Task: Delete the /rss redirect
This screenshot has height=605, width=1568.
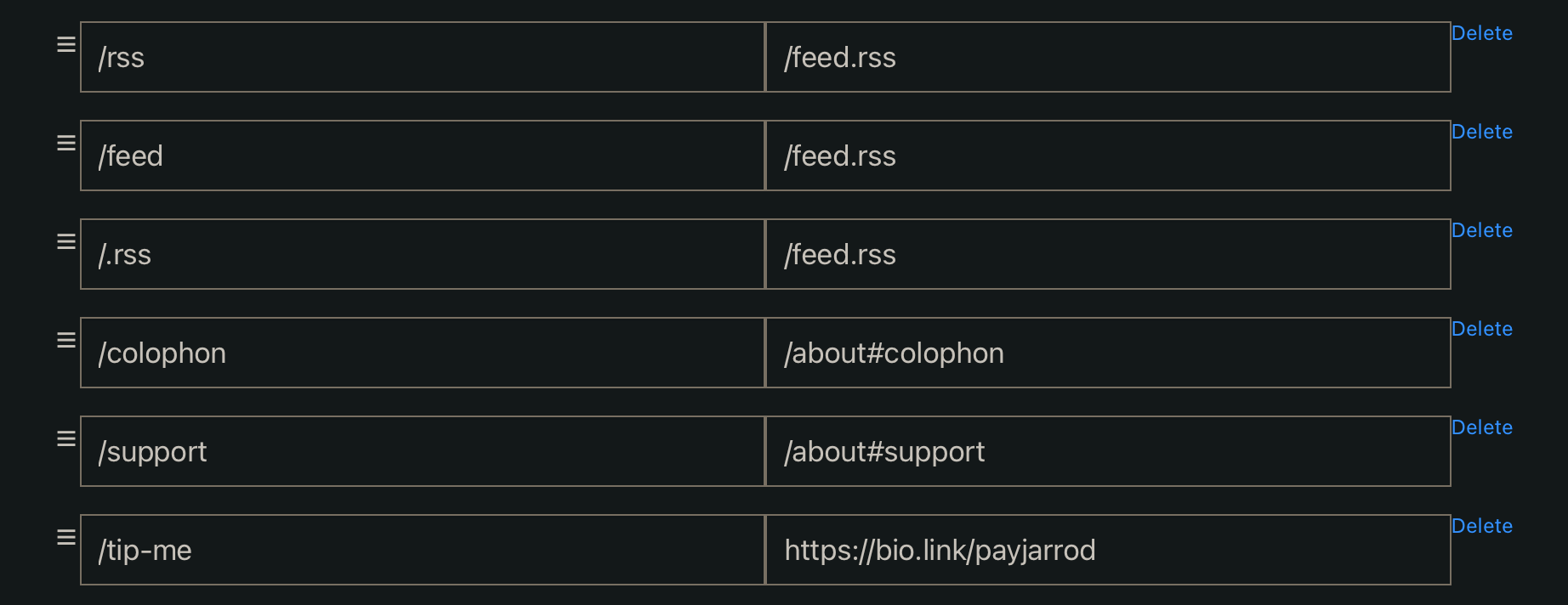Action: click(1481, 33)
